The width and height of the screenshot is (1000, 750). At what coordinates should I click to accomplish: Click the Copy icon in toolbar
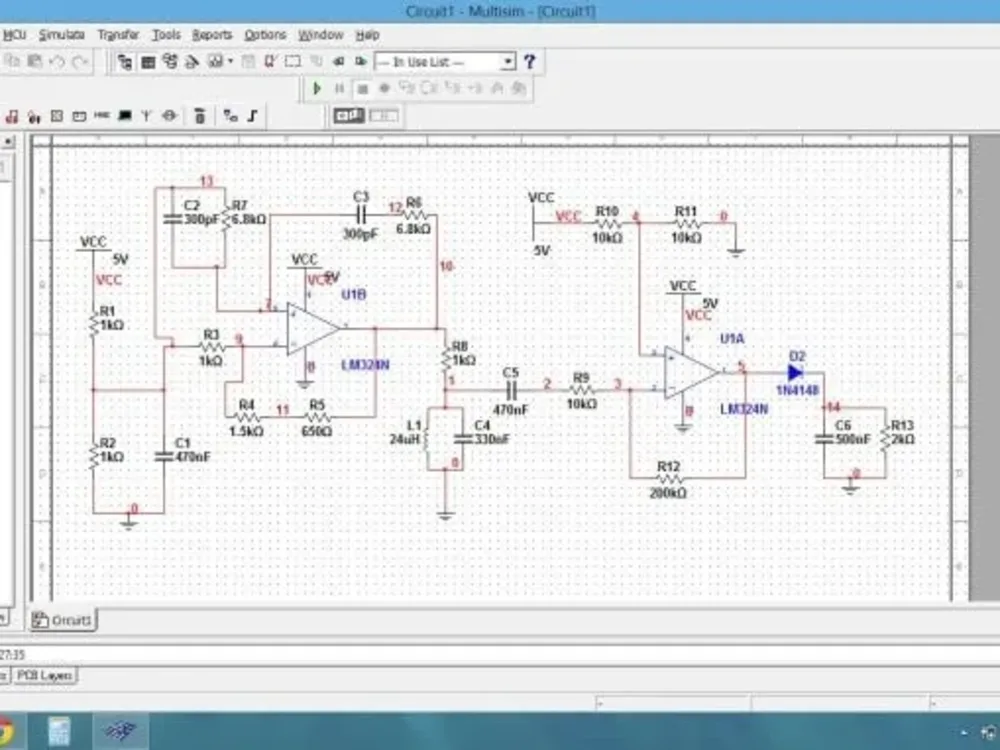point(12,61)
